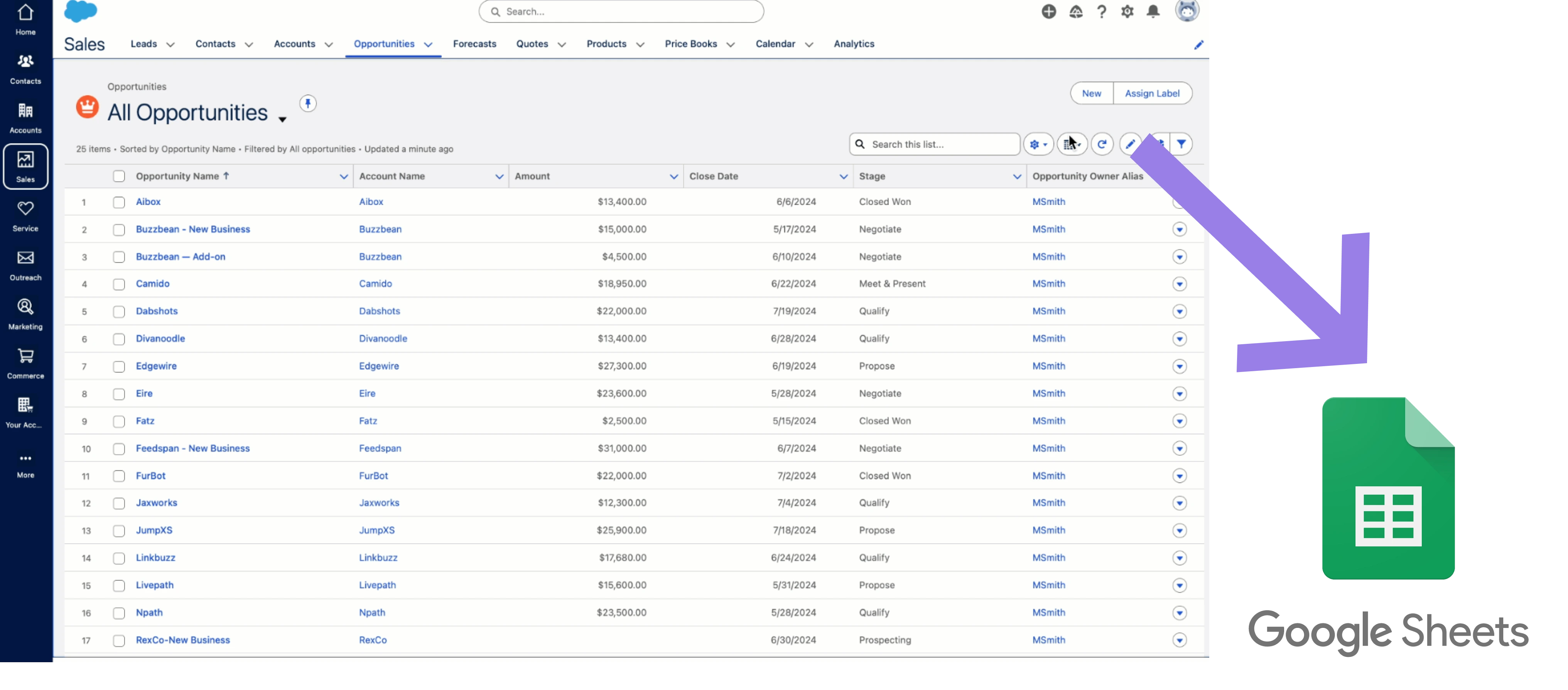The width and height of the screenshot is (1568, 690).
Task: Open the Analytics tab
Action: click(853, 44)
